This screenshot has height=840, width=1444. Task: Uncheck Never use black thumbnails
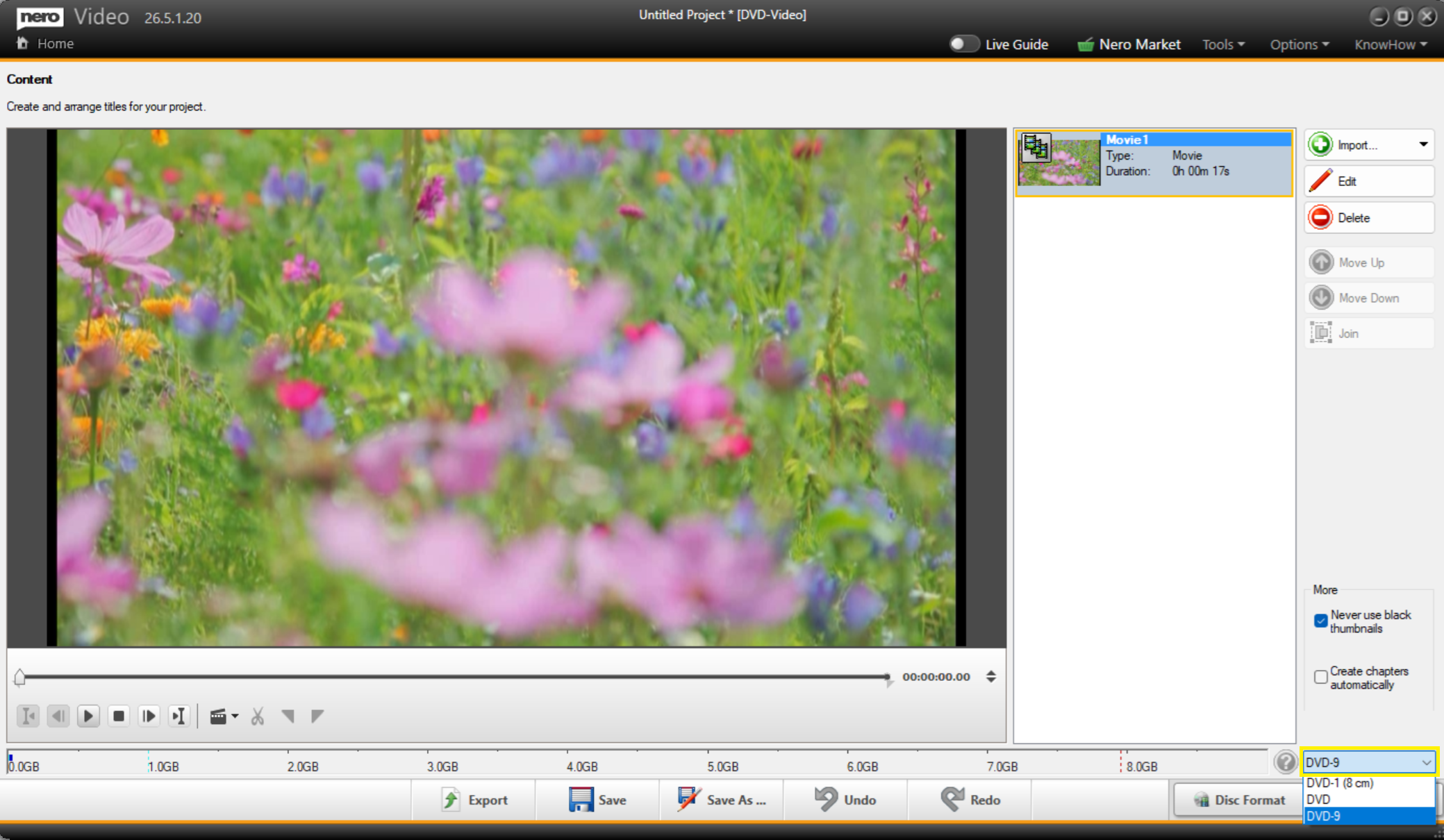pyautogui.click(x=1320, y=621)
